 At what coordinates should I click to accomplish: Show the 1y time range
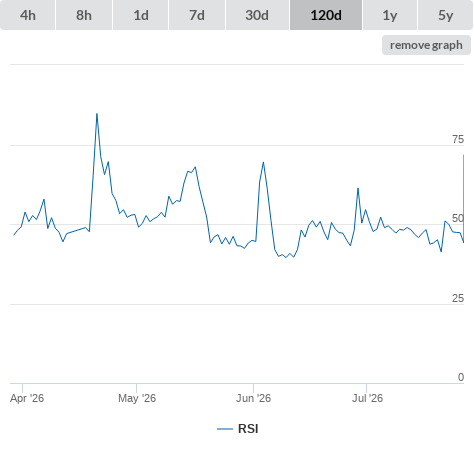[x=390, y=15]
